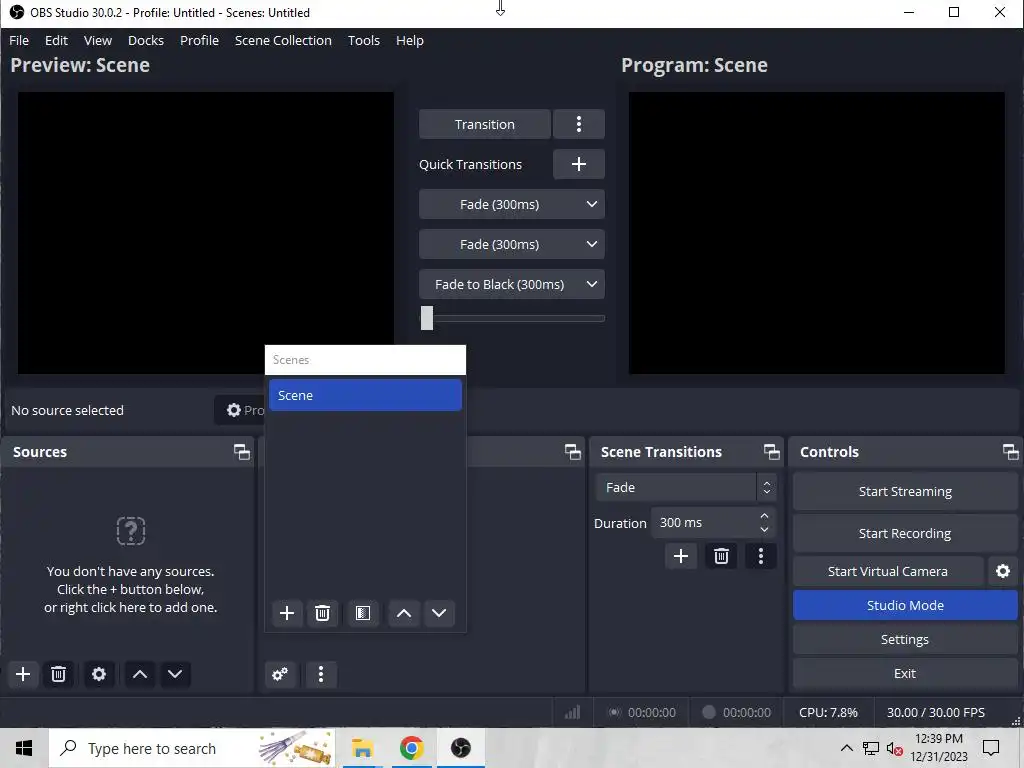Move source up in Sources dock
Screen dimensions: 1024x768
[140, 674]
